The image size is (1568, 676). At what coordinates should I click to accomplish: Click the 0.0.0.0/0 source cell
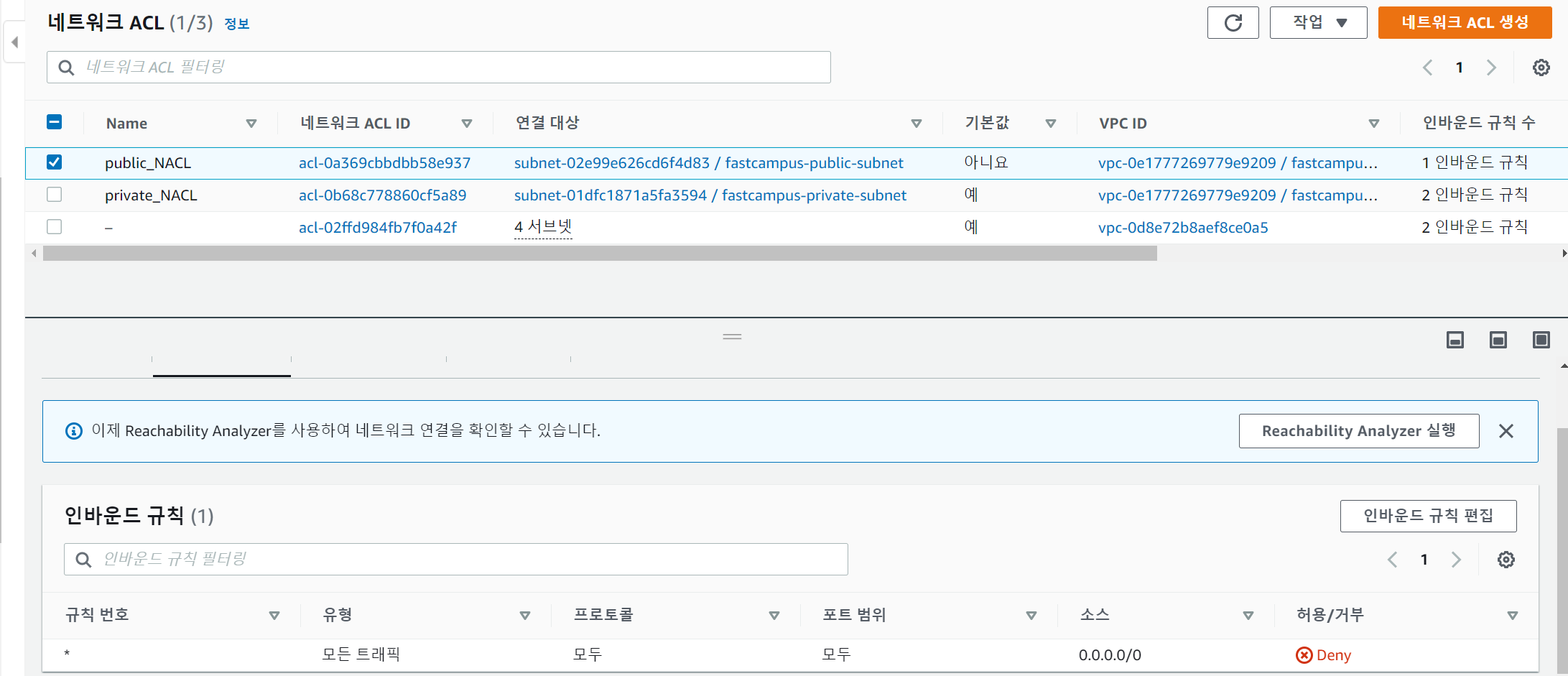pyautogui.click(x=1110, y=655)
